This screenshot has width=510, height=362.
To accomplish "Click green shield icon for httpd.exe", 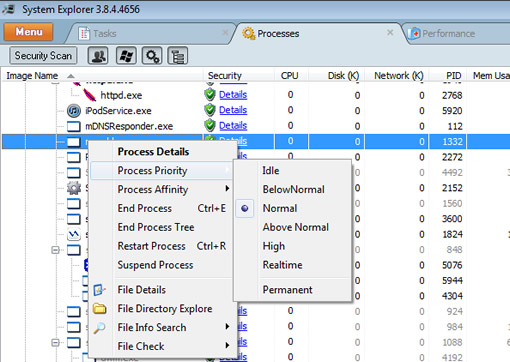I will coord(210,95).
